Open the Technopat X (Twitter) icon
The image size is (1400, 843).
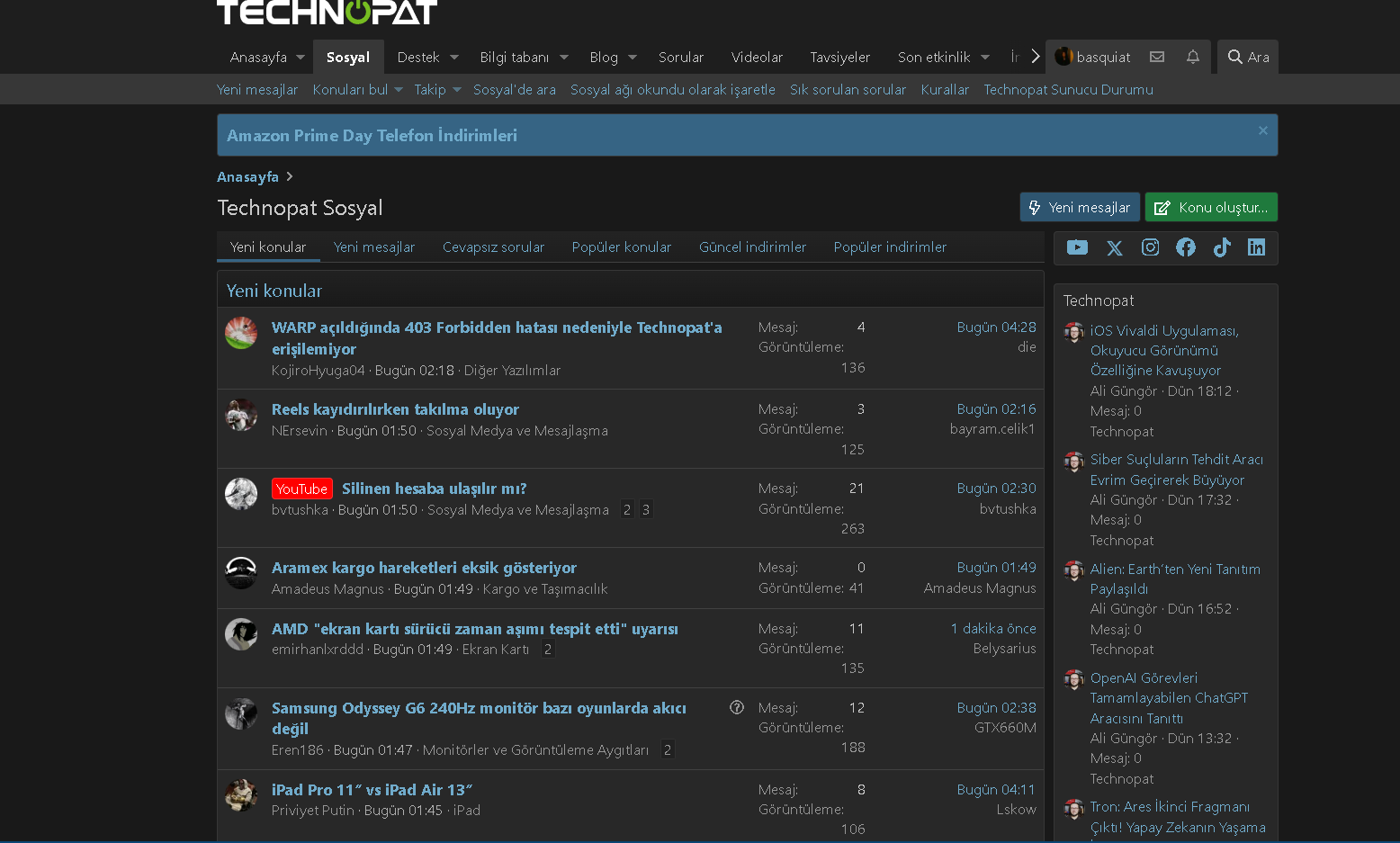coord(1115,247)
